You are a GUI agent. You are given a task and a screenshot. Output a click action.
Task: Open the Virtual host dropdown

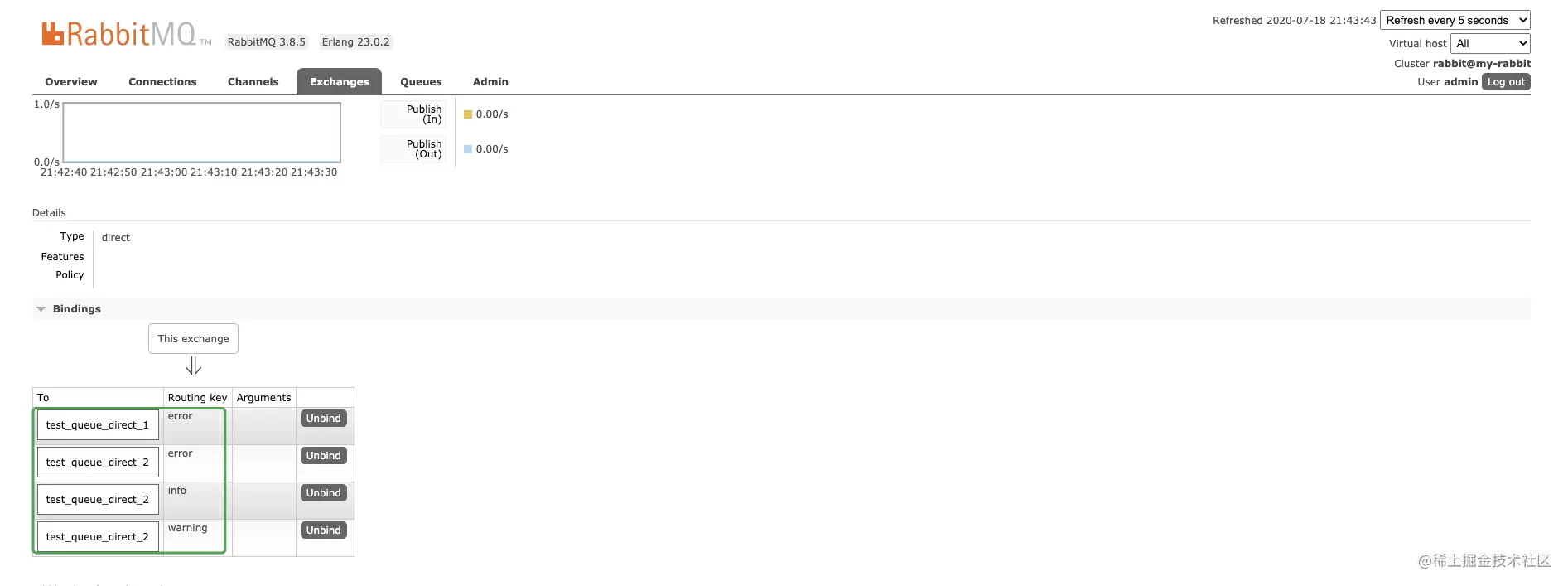1490,44
